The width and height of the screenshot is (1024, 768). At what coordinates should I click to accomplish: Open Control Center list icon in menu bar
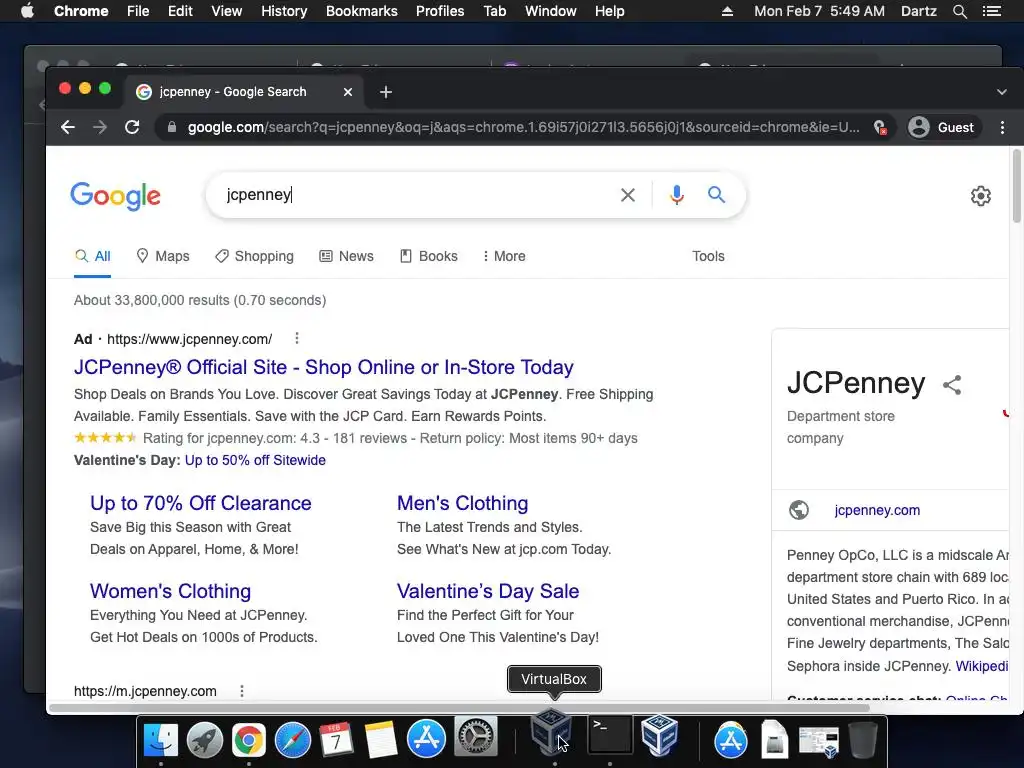click(x=991, y=11)
